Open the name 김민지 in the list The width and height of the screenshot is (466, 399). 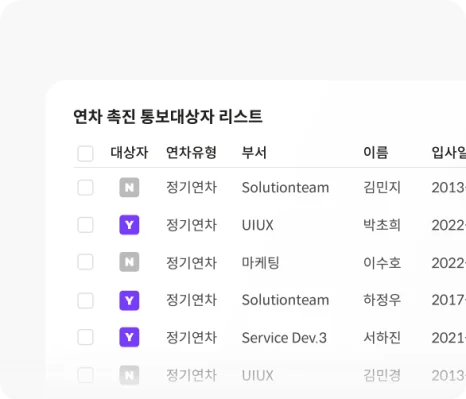[382, 187]
